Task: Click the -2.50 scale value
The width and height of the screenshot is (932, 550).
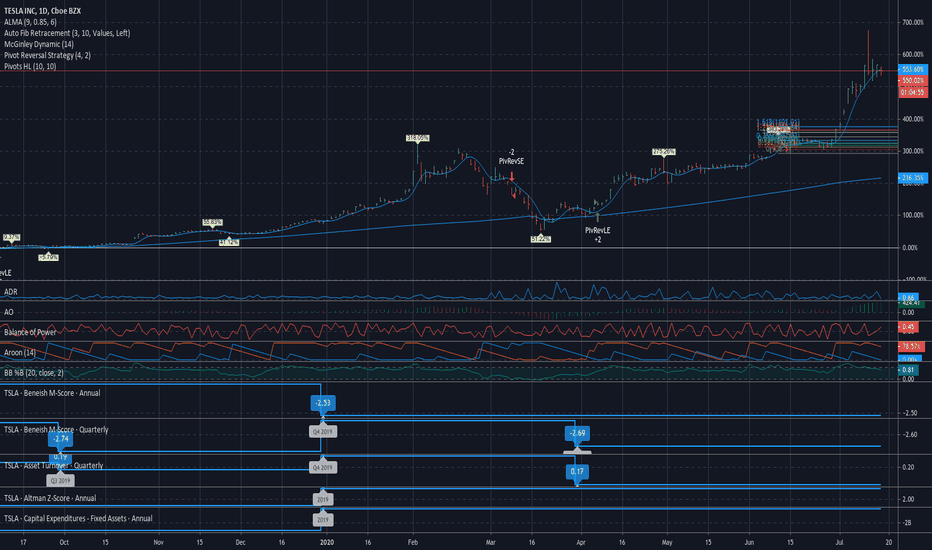Action: 909,413
